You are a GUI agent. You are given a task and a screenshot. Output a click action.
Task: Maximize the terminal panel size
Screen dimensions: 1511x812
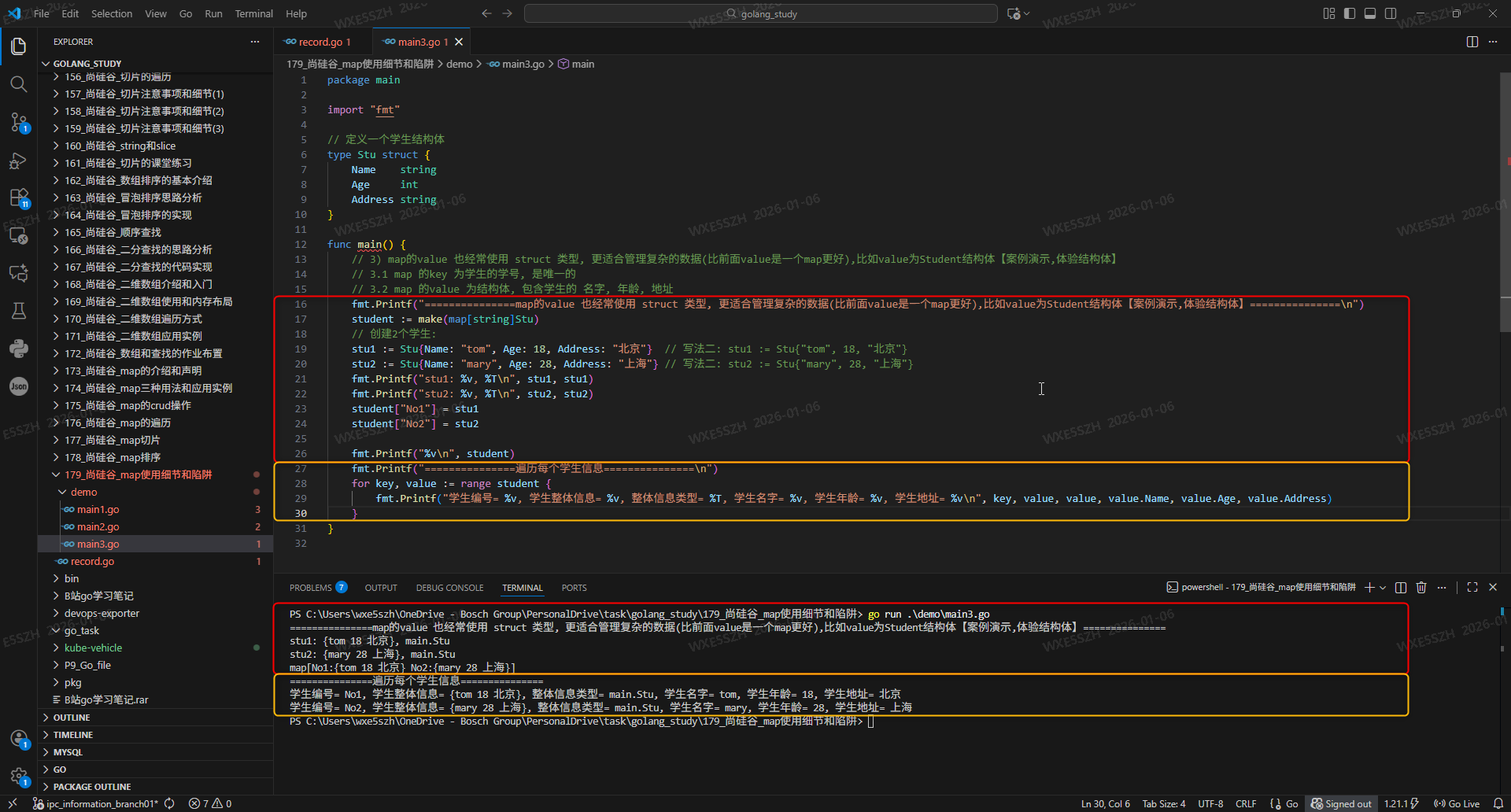tap(1472, 588)
